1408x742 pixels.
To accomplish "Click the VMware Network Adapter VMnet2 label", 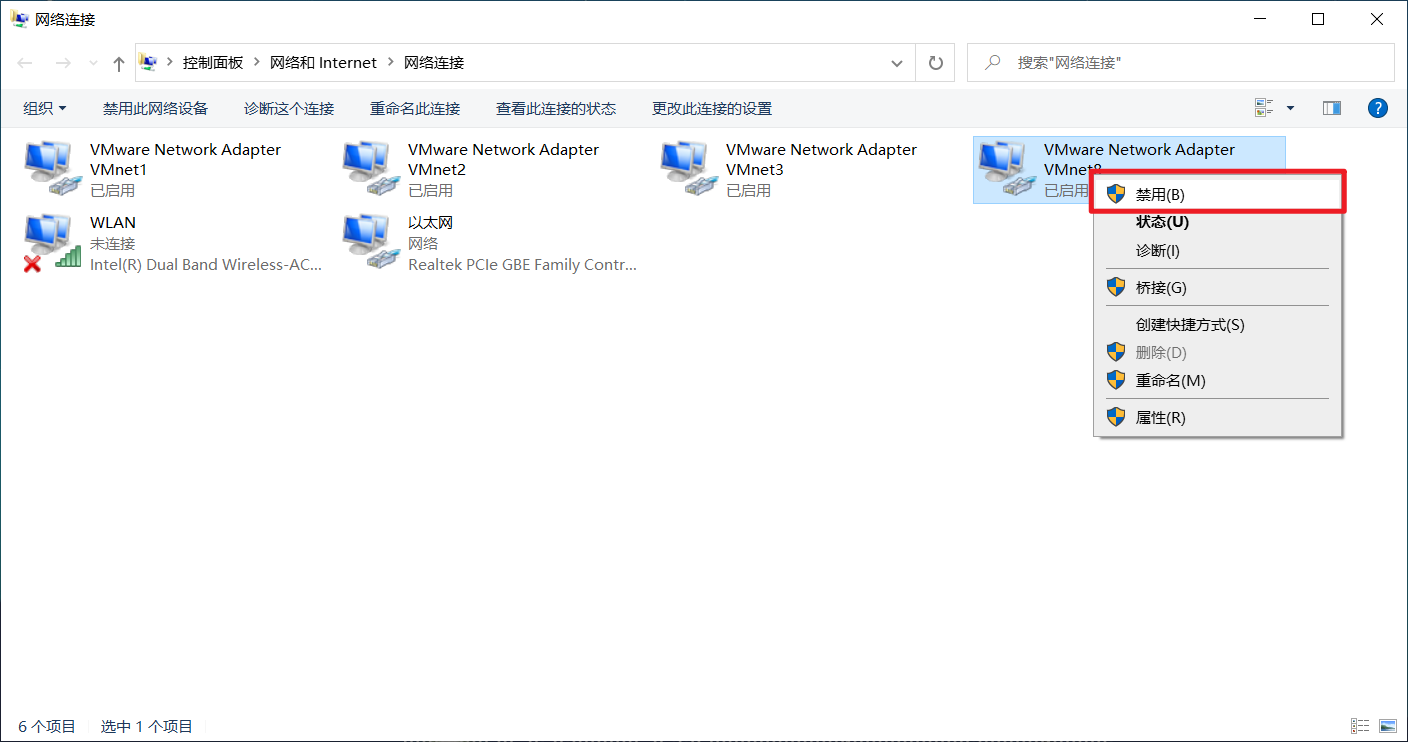I will tap(503, 159).
